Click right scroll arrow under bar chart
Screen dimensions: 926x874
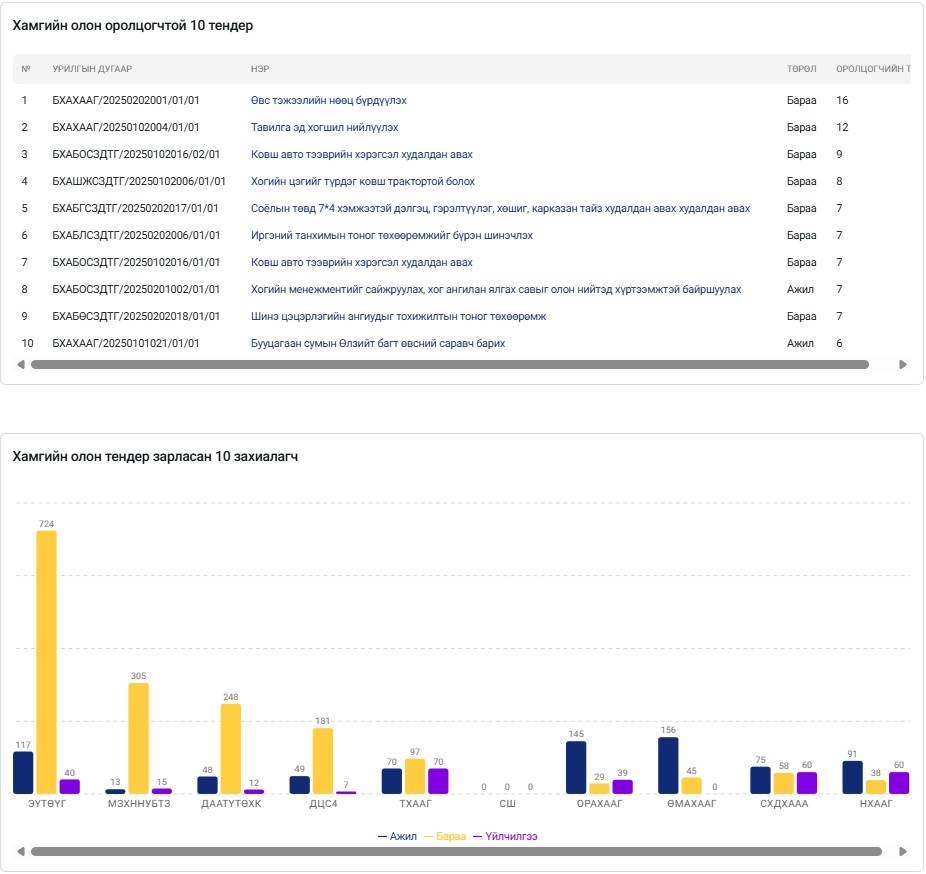pyautogui.click(x=903, y=852)
